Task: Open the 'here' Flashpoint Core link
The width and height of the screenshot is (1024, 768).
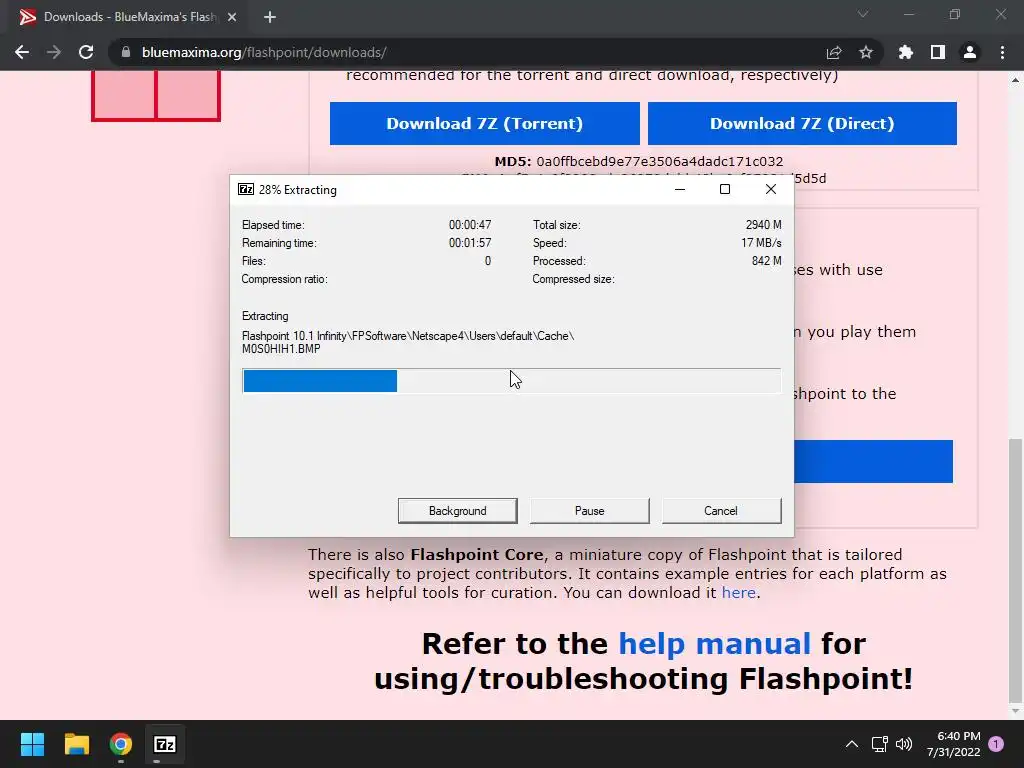Action: [739, 592]
